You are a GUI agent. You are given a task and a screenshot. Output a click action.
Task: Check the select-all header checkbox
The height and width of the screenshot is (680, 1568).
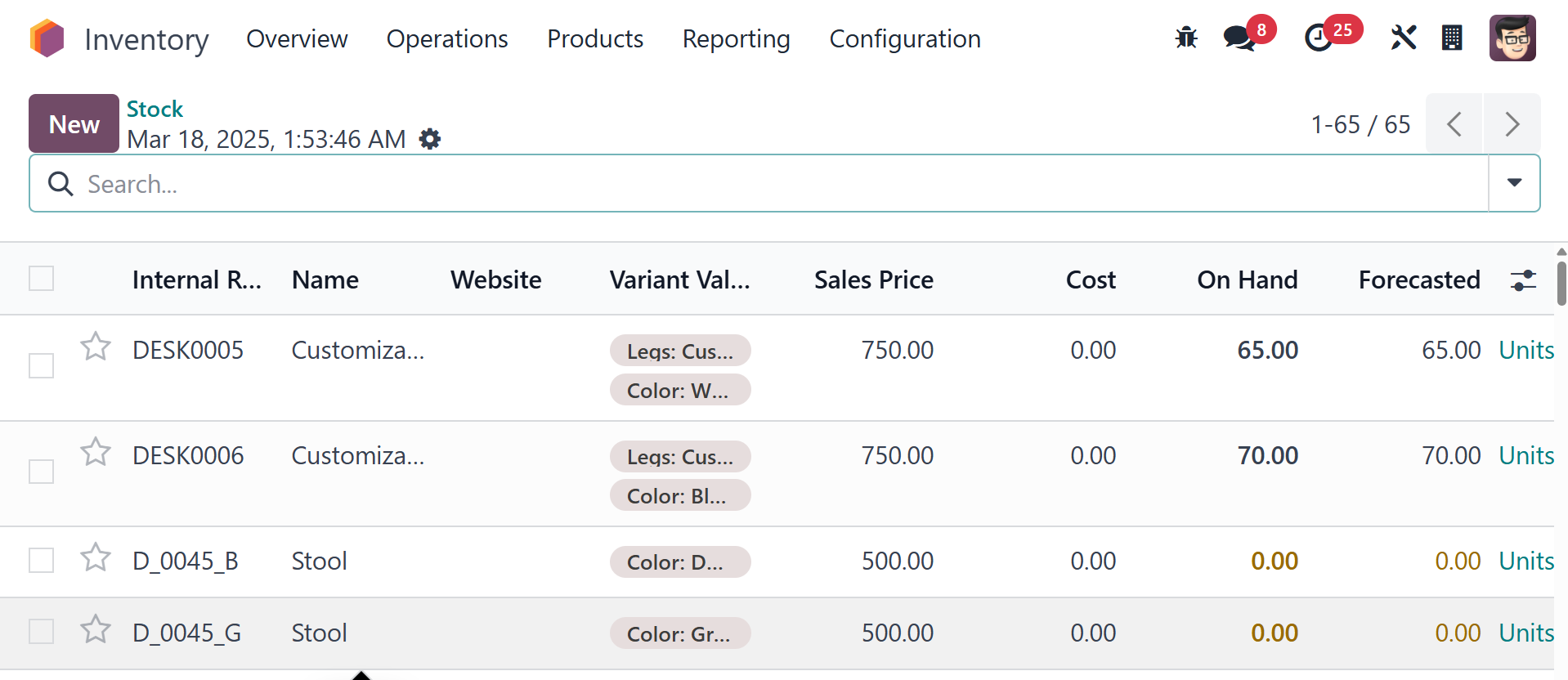point(42,279)
